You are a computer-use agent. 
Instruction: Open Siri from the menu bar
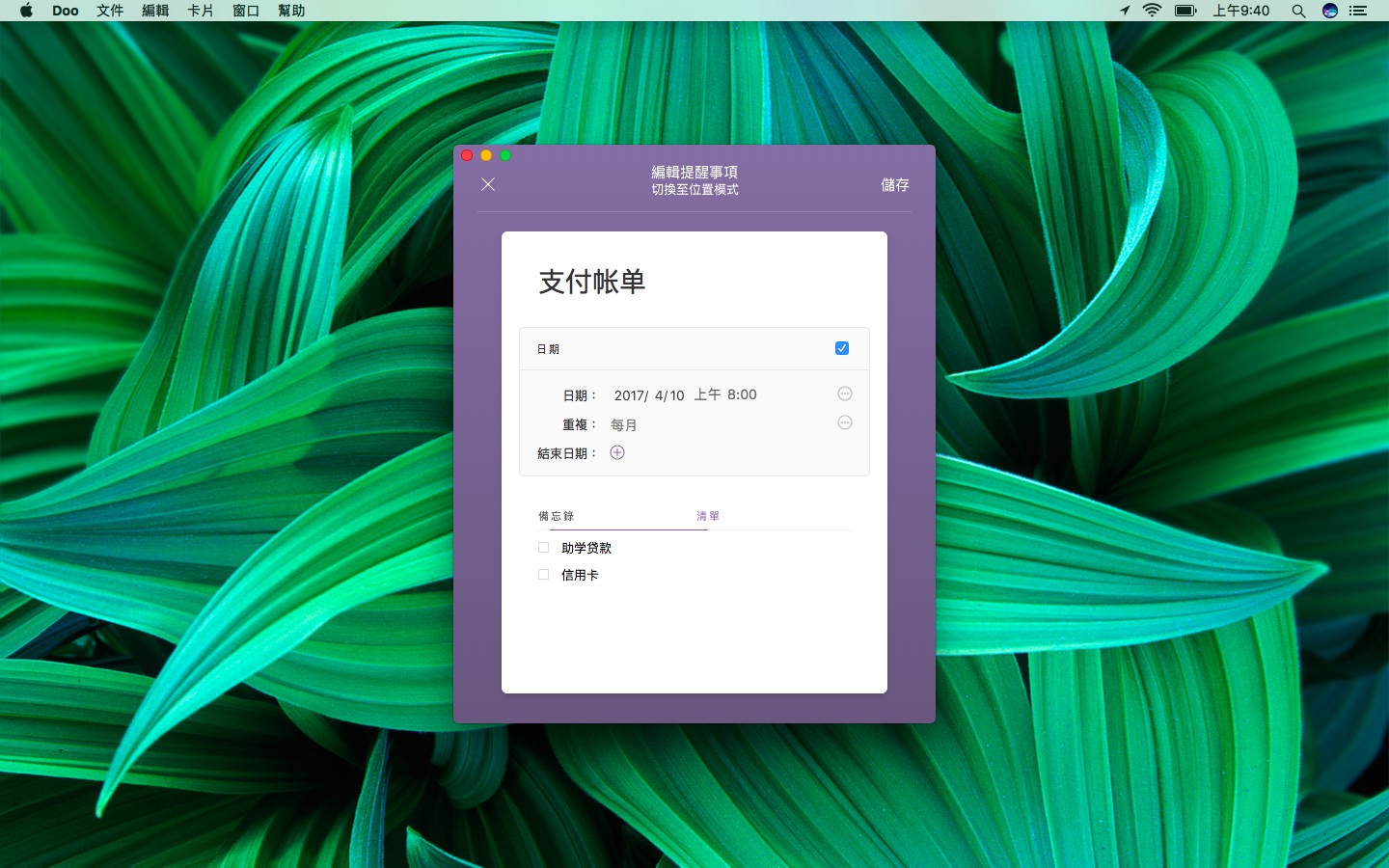(x=1329, y=11)
